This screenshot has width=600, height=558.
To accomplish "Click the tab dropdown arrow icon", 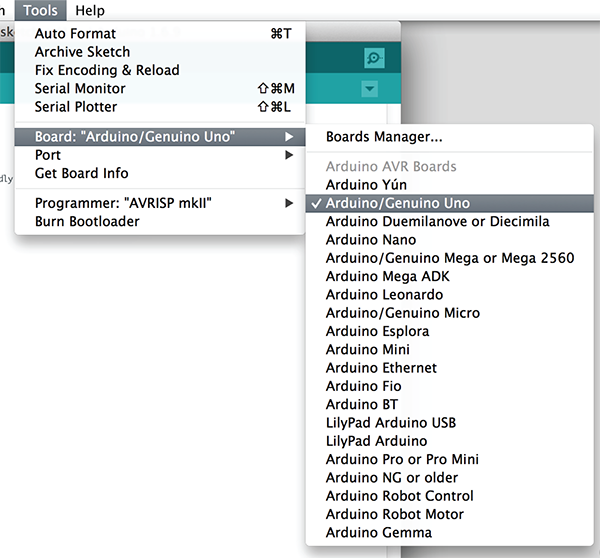I will click(x=369, y=89).
